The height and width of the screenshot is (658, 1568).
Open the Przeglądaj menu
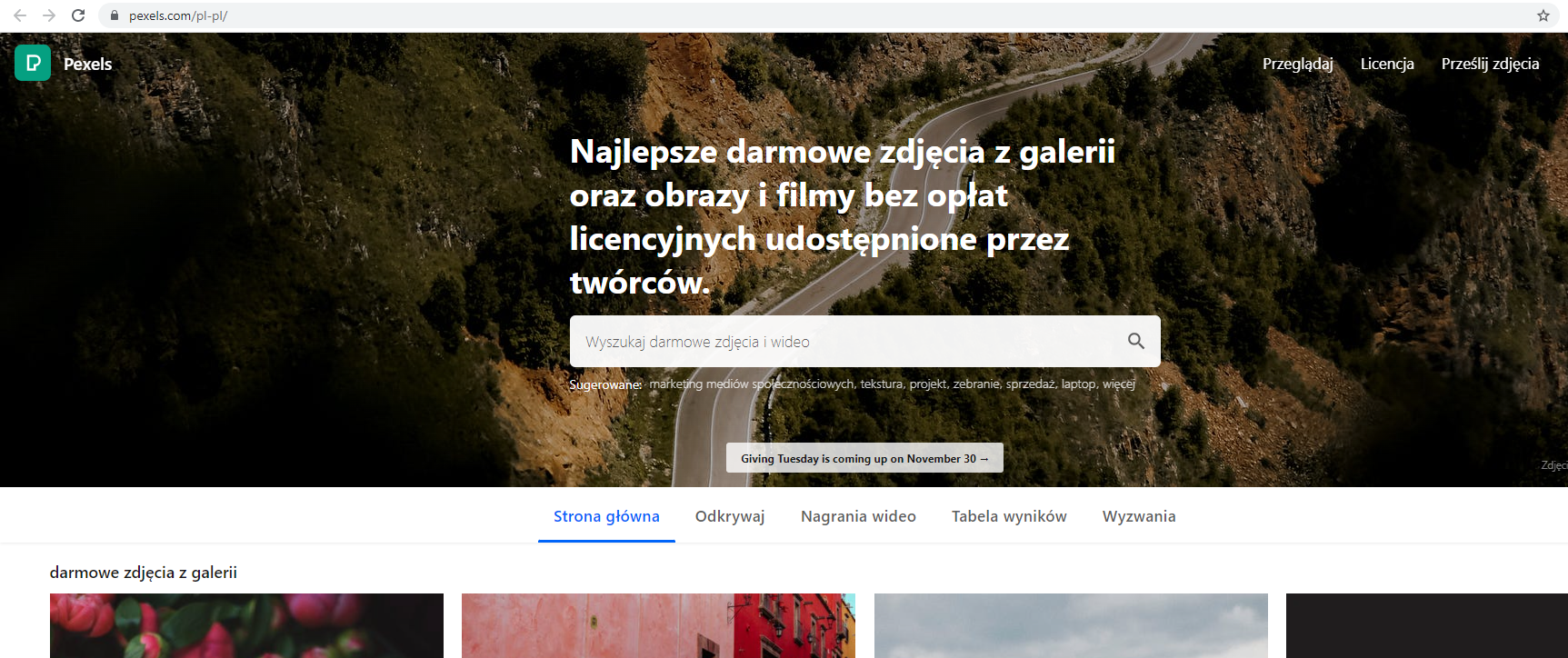[x=1297, y=64]
